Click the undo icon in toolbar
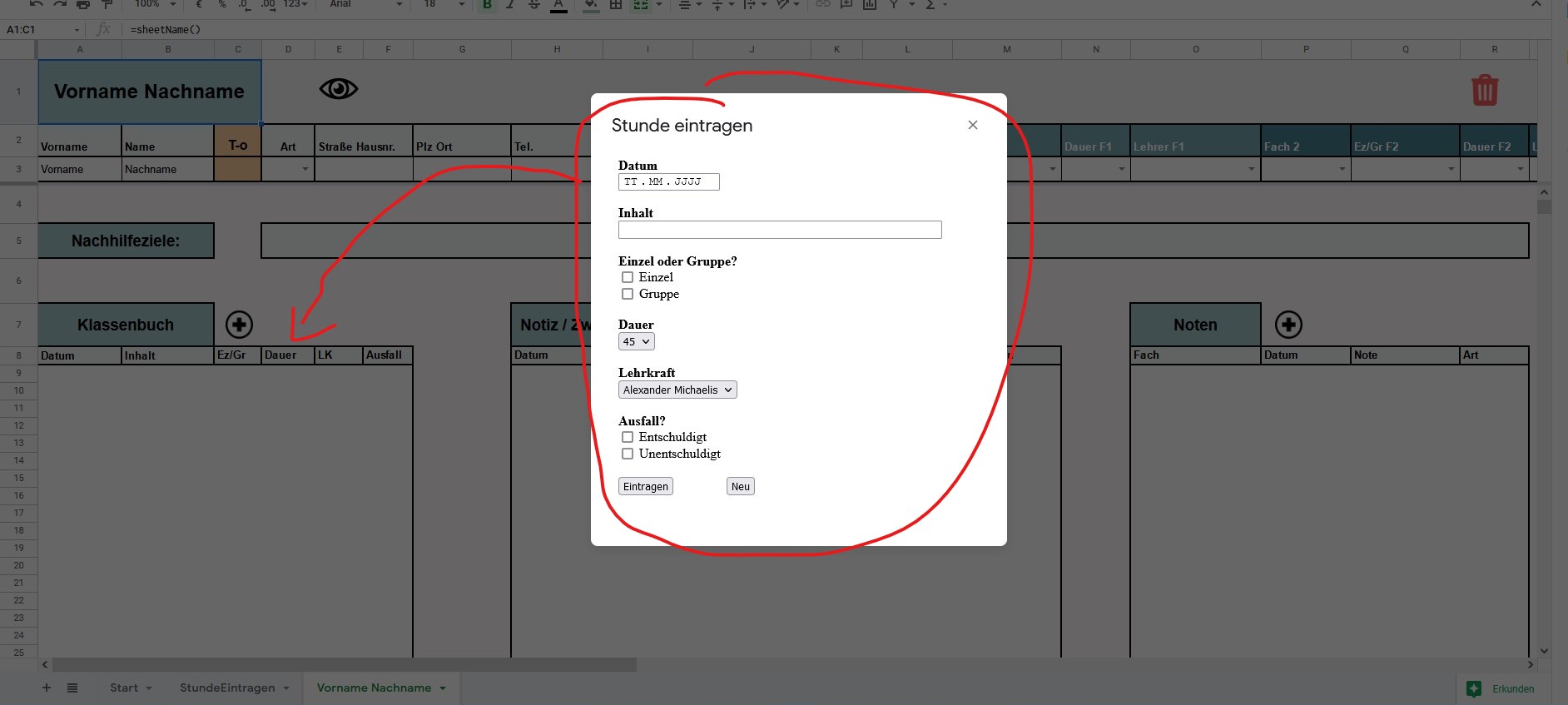 pos(36,4)
